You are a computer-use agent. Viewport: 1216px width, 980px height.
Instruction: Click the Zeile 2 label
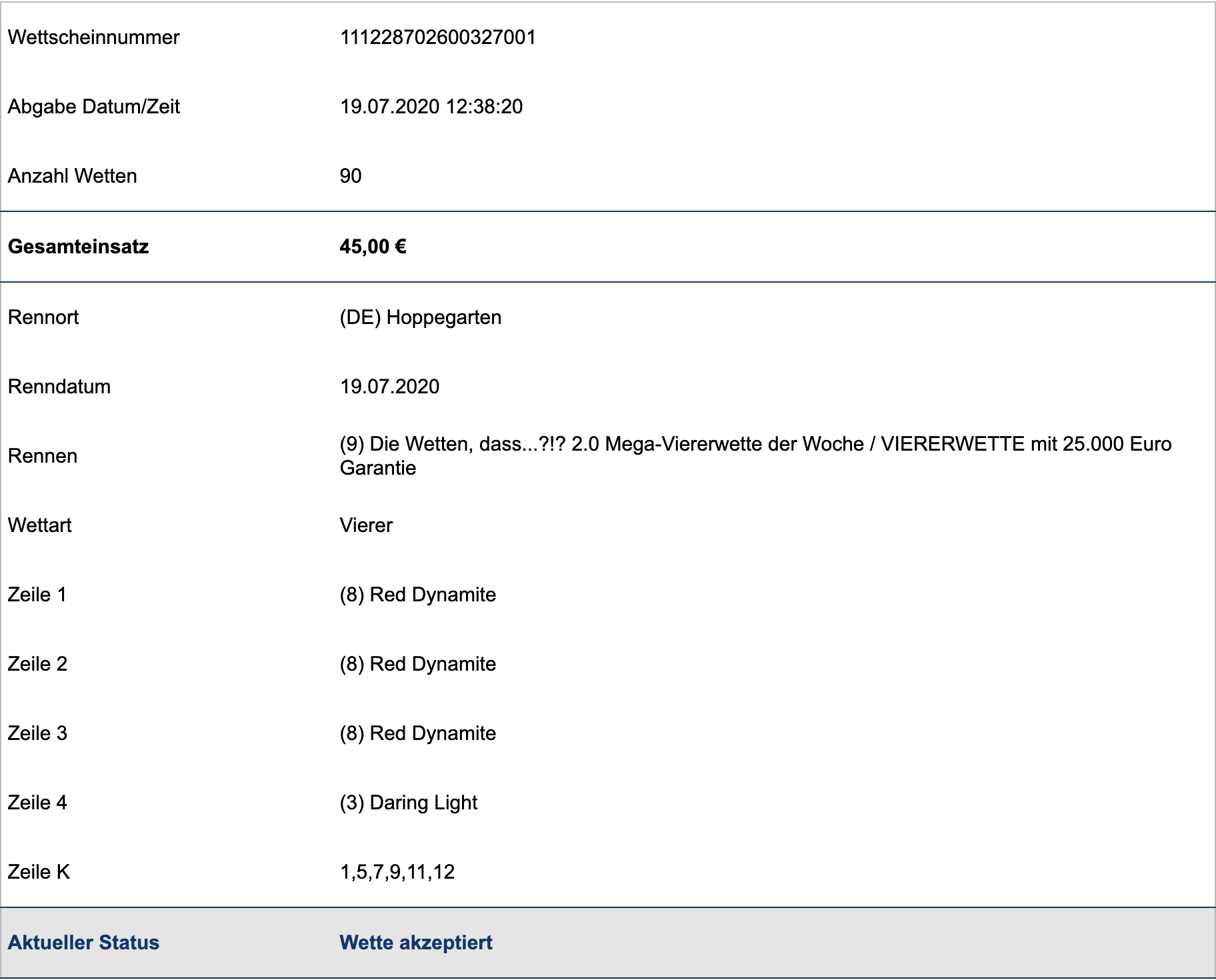coord(37,664)
